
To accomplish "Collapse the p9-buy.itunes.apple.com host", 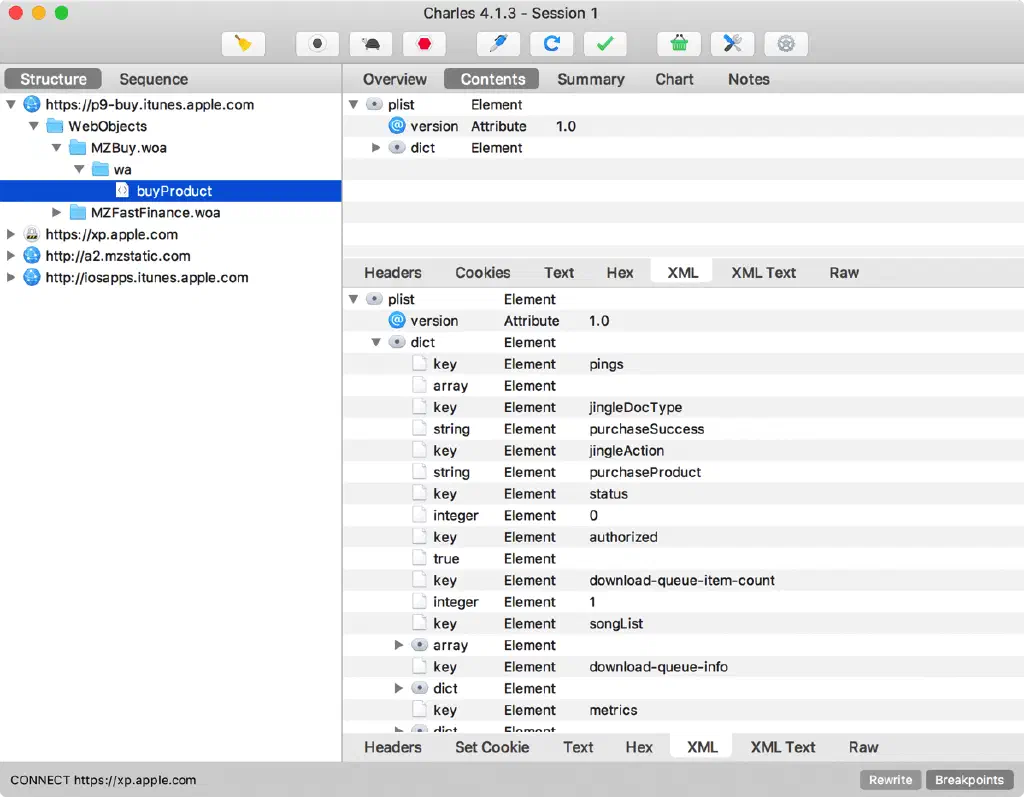I will 11,104.
